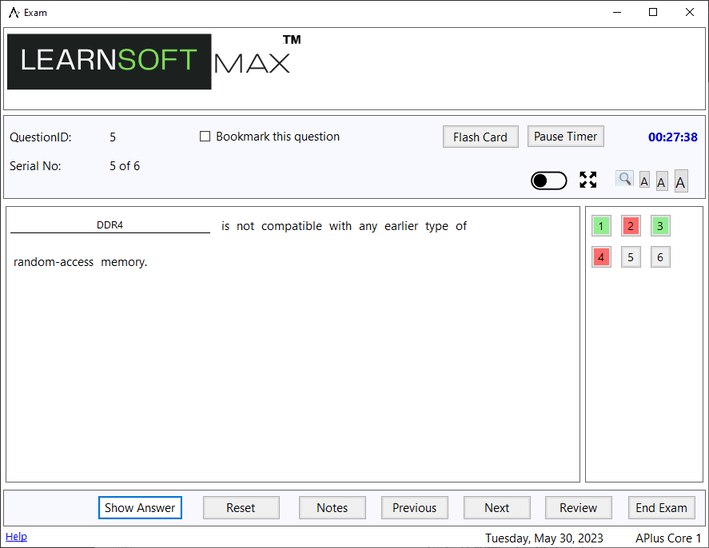Click the 00:27:38 timer display

tap(672, 137)
